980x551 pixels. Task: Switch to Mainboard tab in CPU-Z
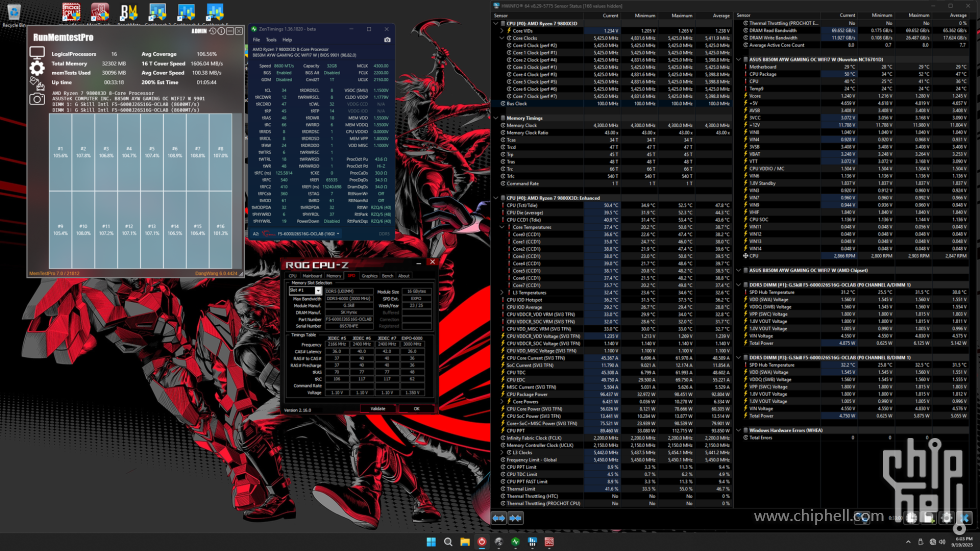point(312,276)
